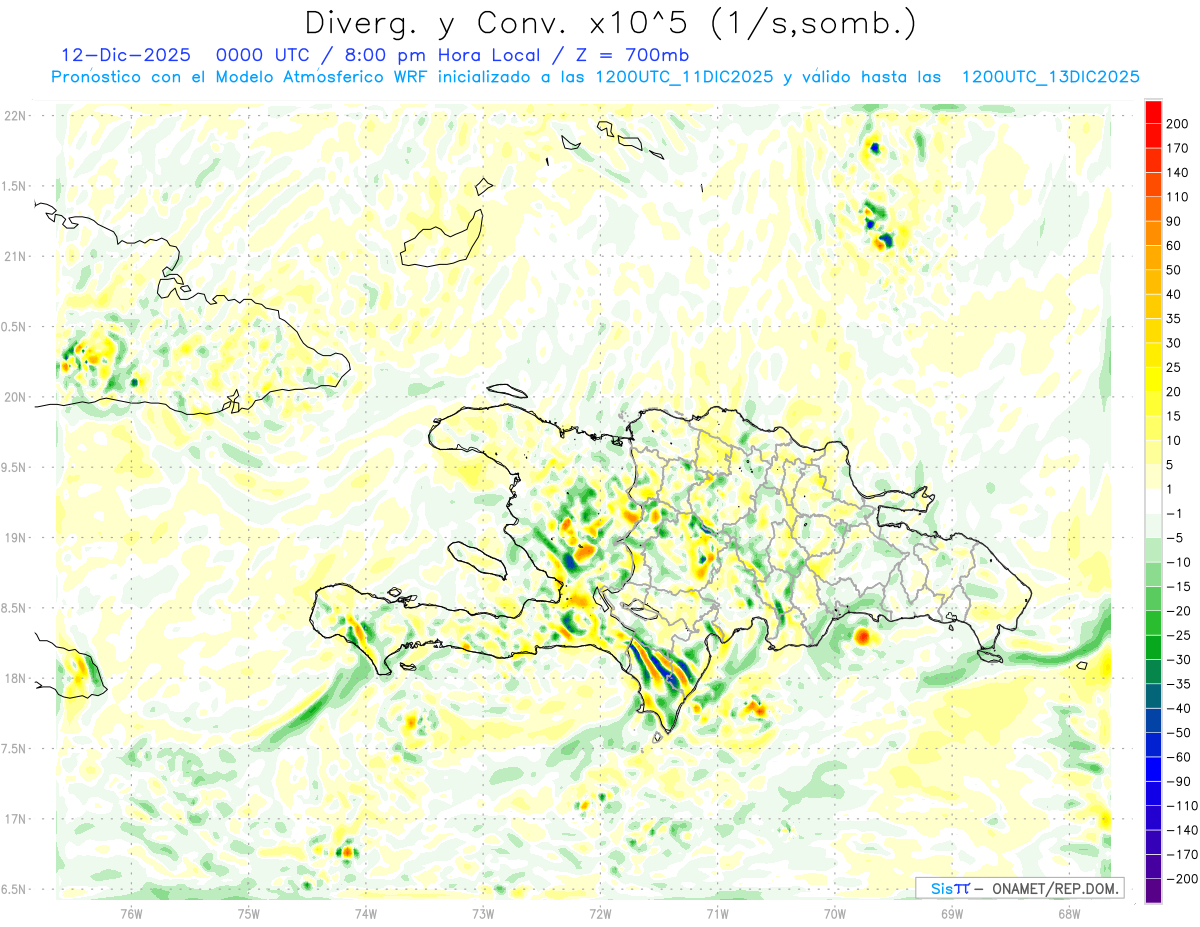This screenshot has height=927, width=1200.
Task: Click the latitude axis label '21N'
Action: point(16,256)
